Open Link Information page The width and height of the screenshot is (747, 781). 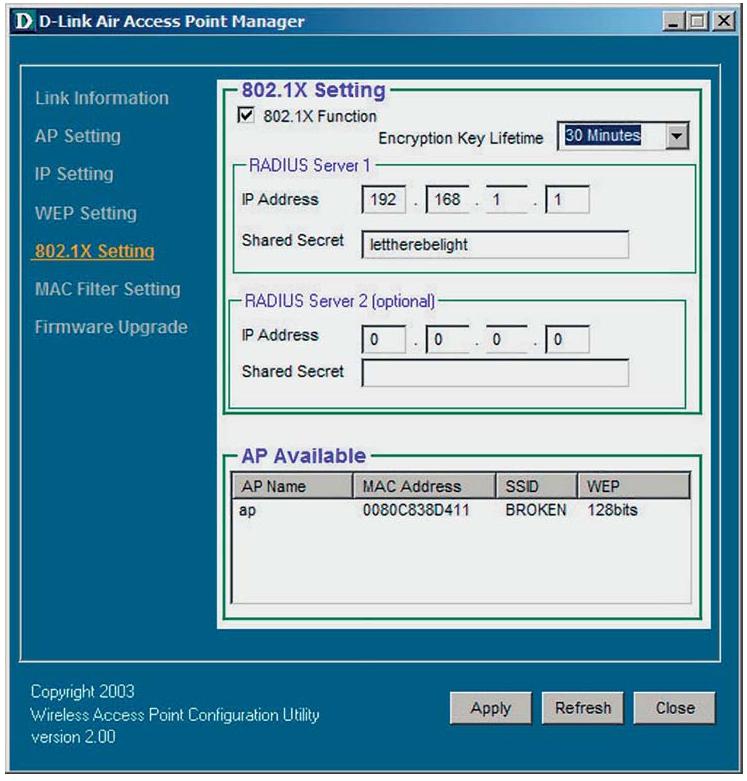(x=102, y=98)
